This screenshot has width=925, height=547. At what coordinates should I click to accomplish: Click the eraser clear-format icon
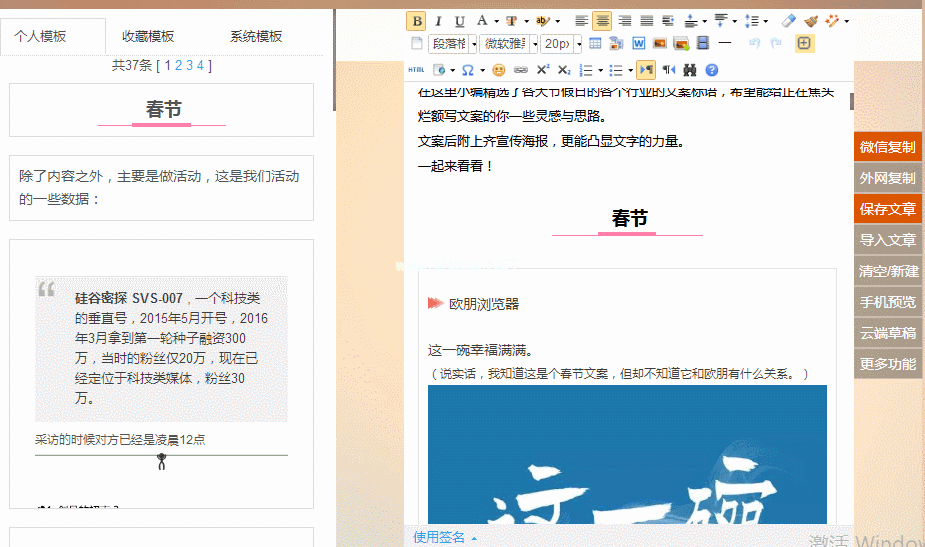point(788,21)
